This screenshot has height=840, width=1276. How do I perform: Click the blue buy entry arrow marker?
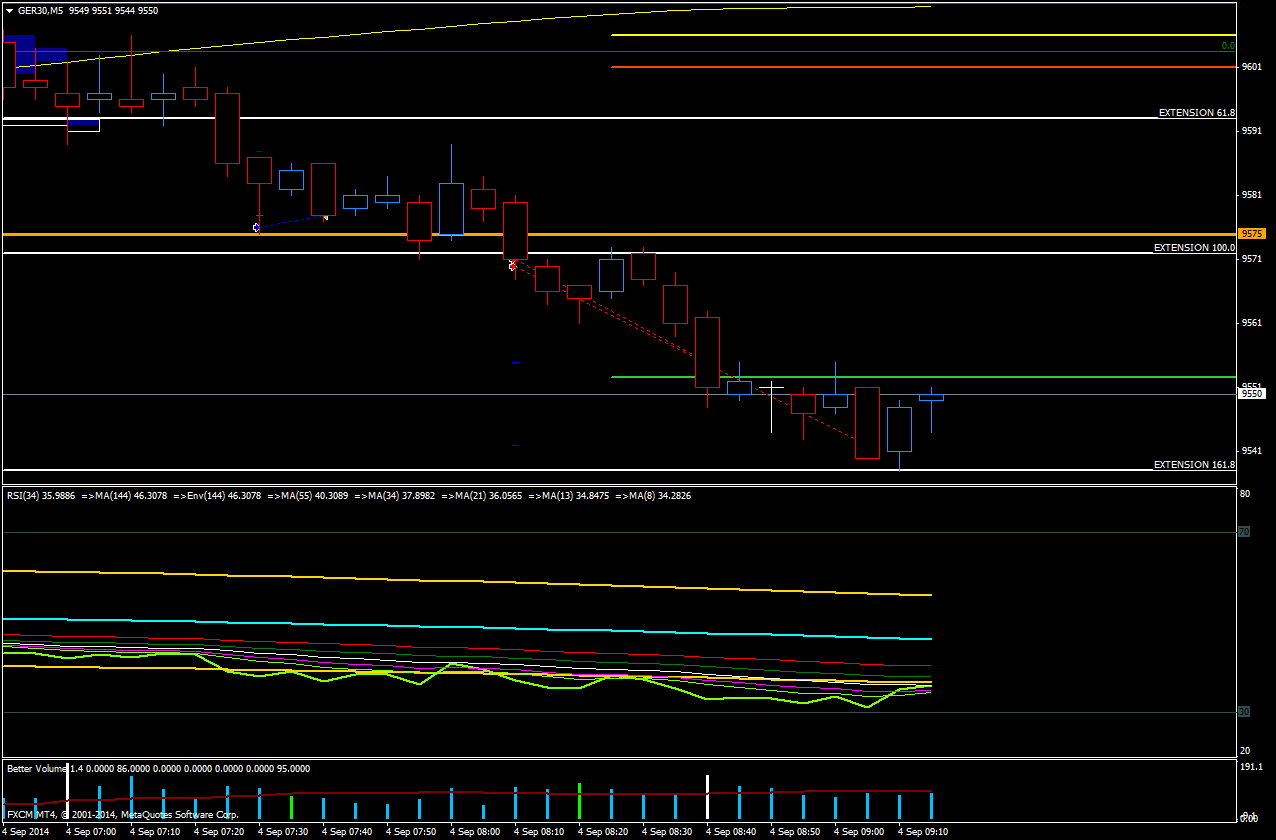[257, 228]
